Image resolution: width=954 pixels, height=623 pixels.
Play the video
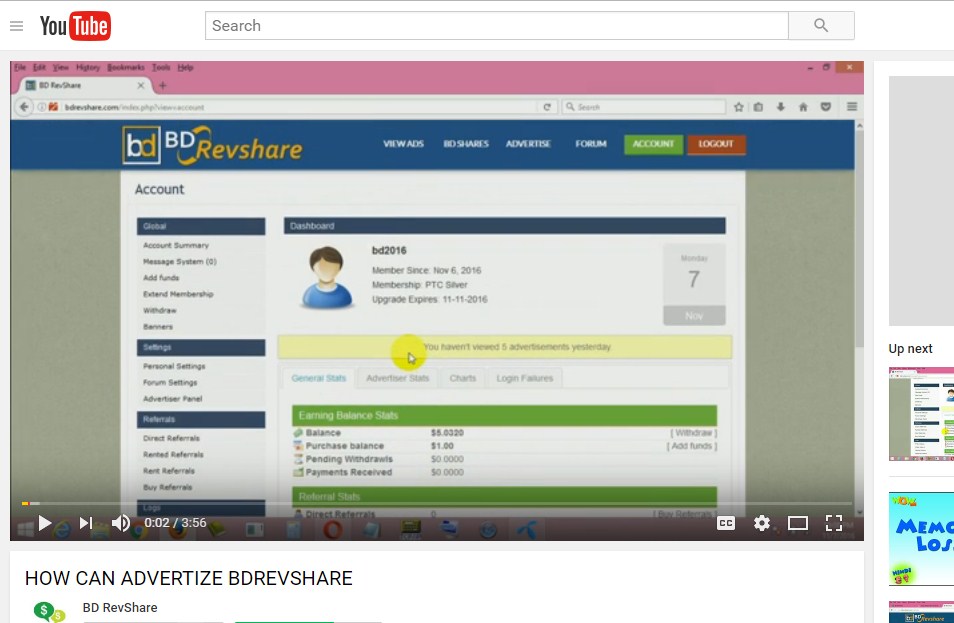45,523
